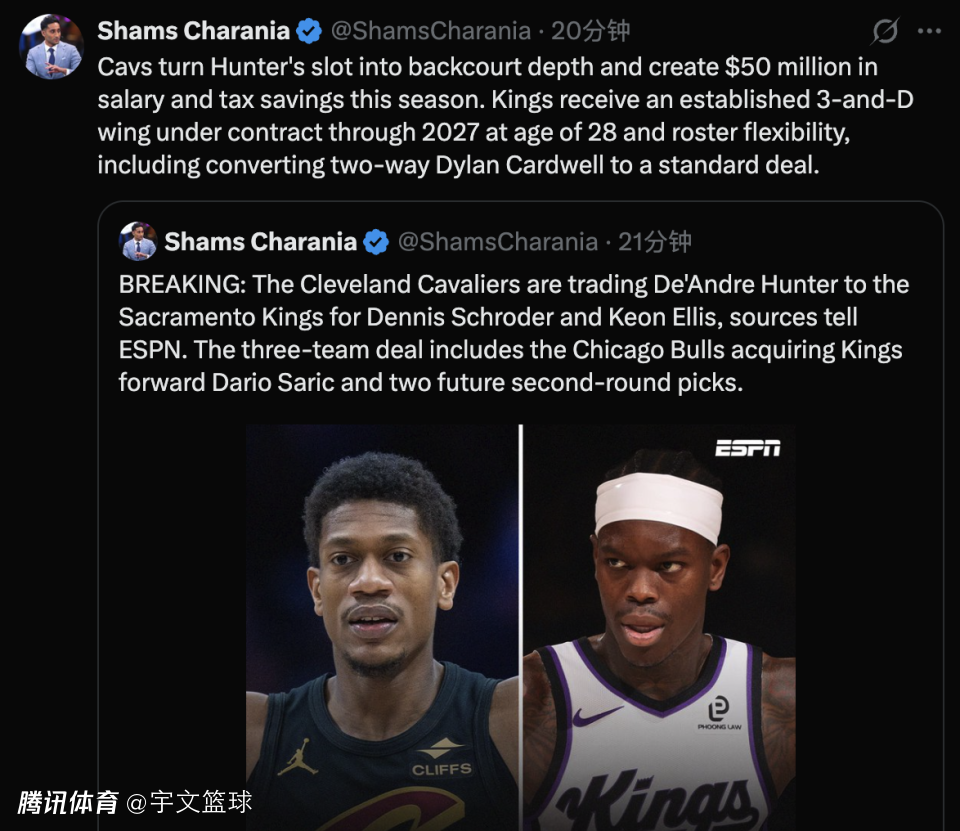
Task: Open Shams Charania's profile avatar on main tweet
Action: pos(51,47)
